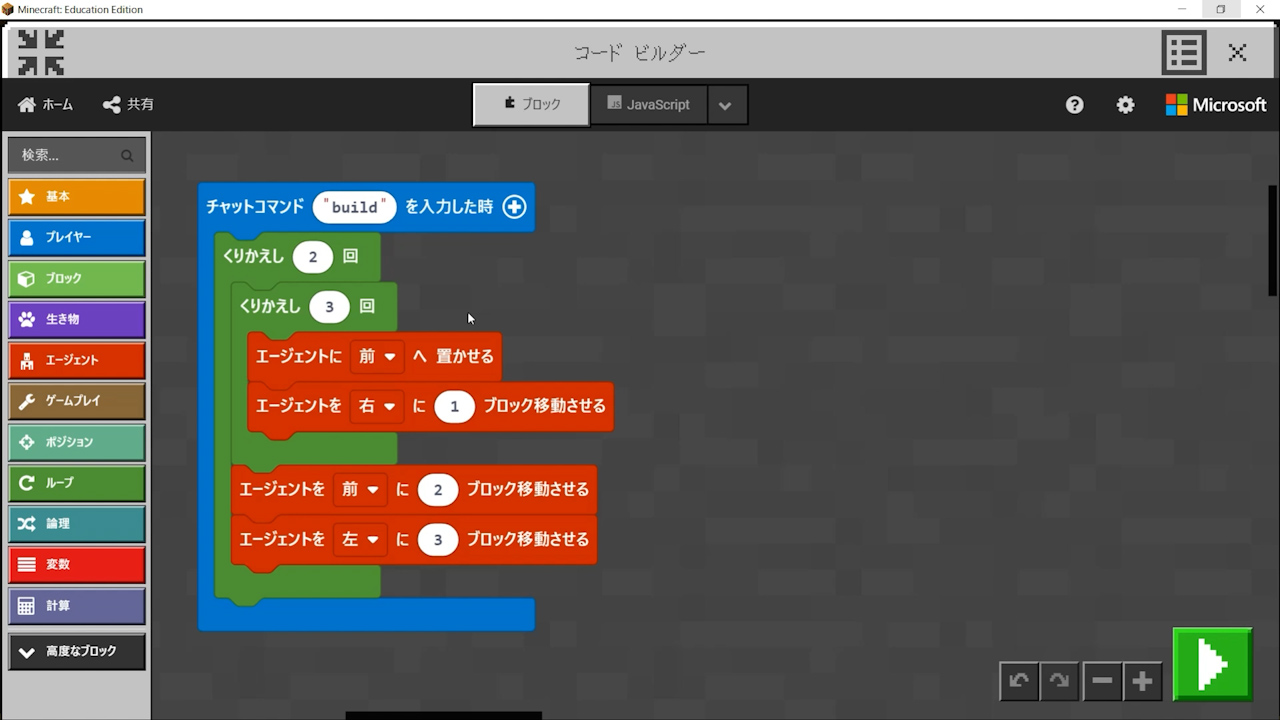
Task: Open language dropdown arrow next to JavaScript
Action: pyautogui.click(x=726, y=106)
